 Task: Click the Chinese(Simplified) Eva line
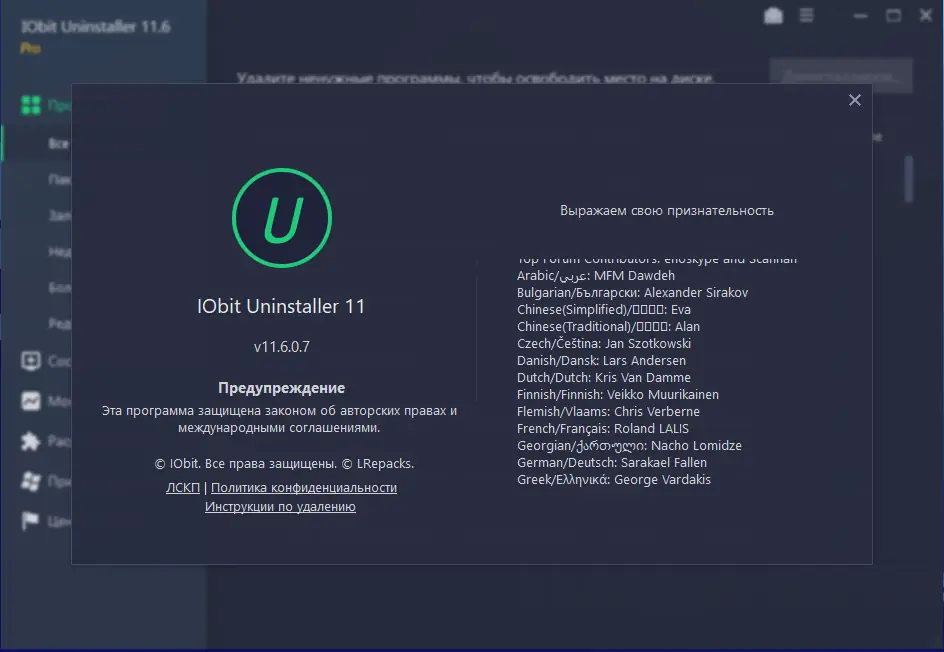pyautogui.click(x=604, y=309)
